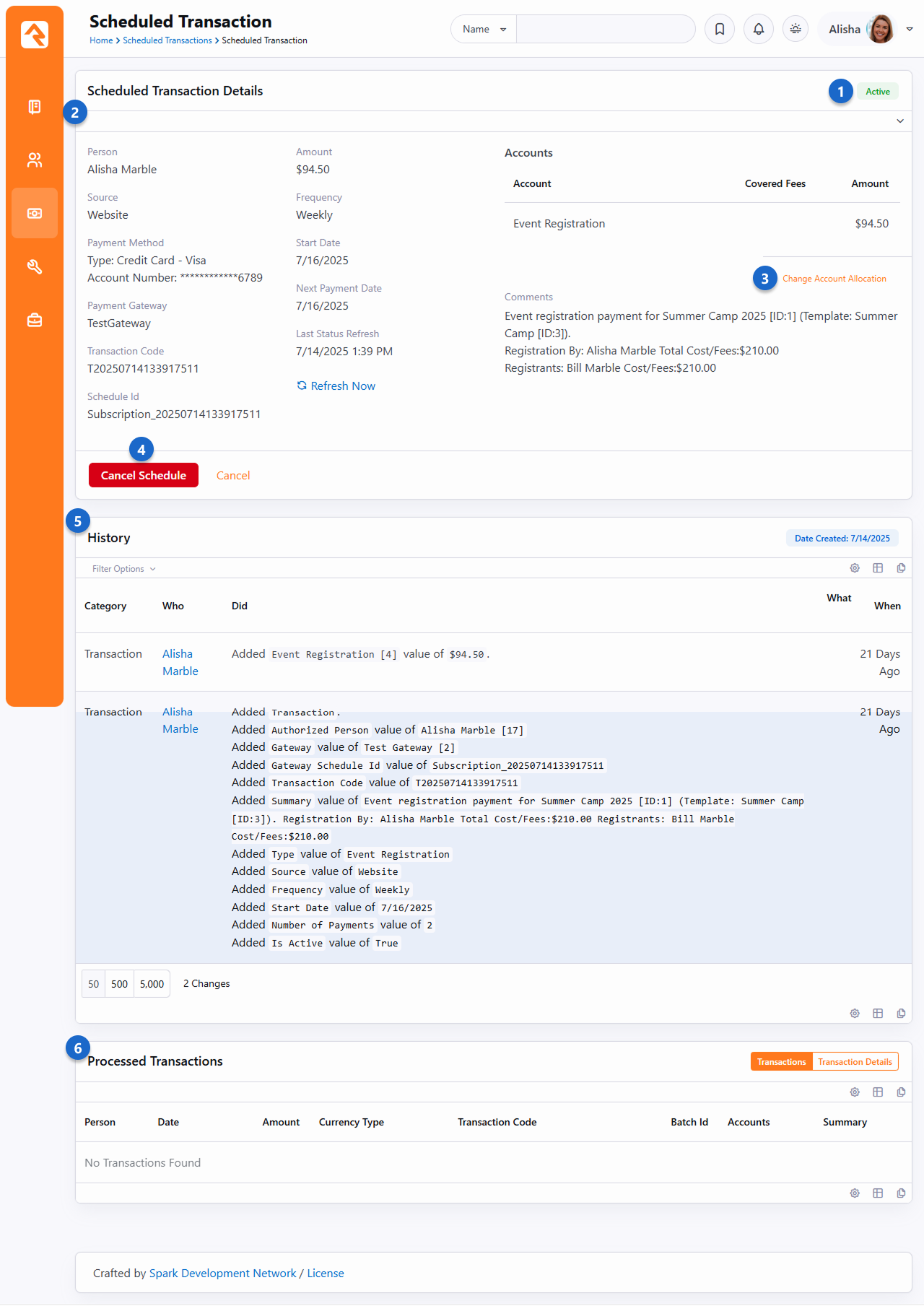Click Change Account Allocation link
Screen dimensions: 924x1306
point(834,279)
